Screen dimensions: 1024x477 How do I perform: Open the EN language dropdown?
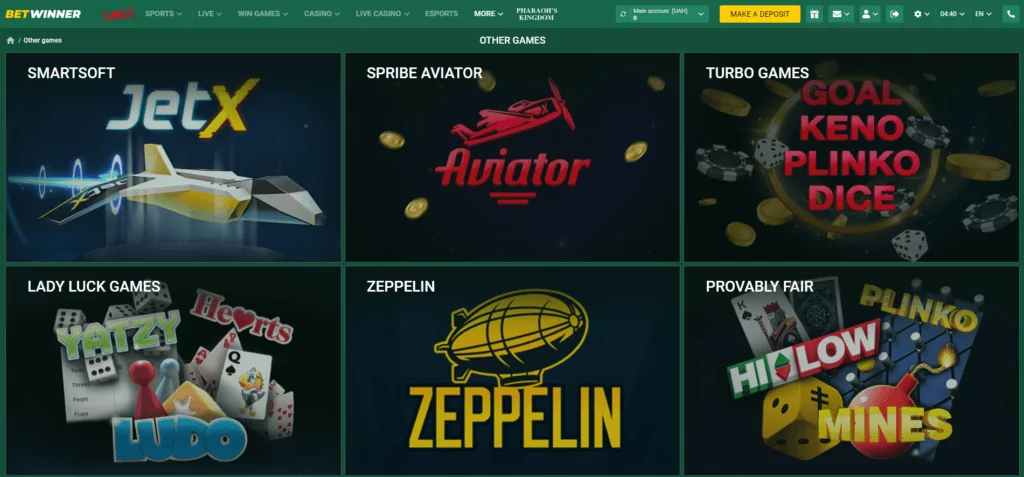click(x=983, y=14)
